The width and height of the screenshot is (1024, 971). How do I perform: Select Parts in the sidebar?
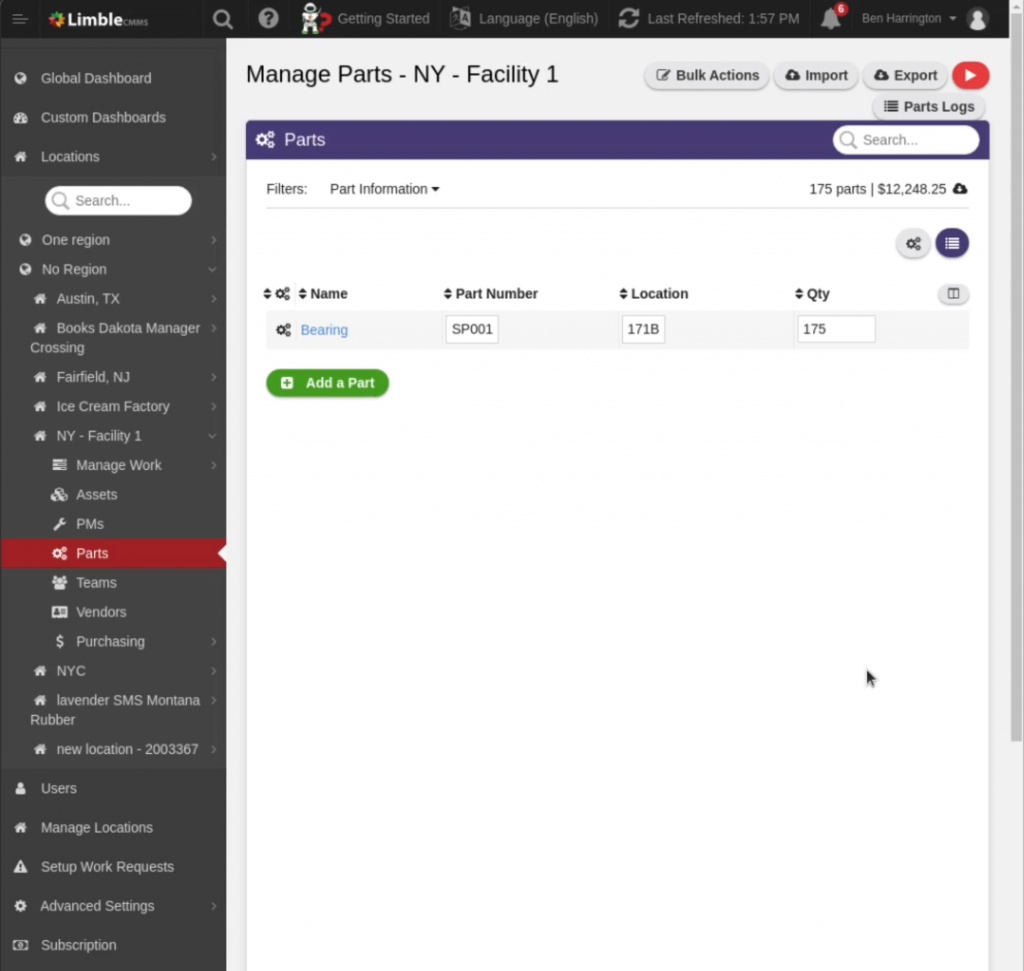114,553
